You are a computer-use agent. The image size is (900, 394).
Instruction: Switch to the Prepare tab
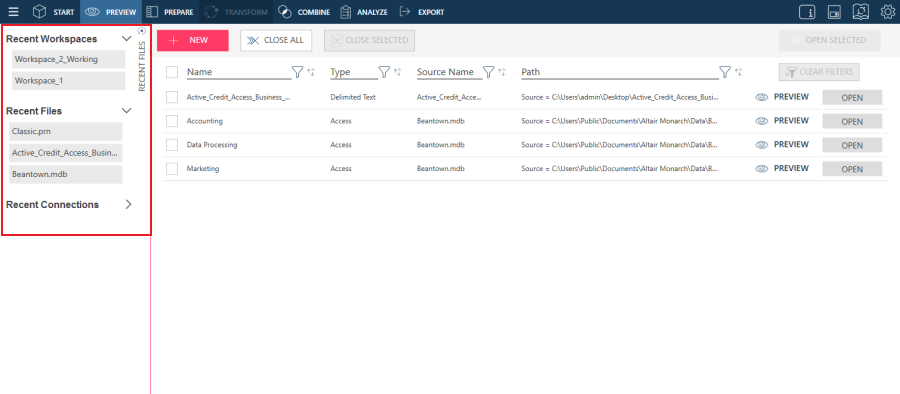pyautogui.click(x=169, y=12)
